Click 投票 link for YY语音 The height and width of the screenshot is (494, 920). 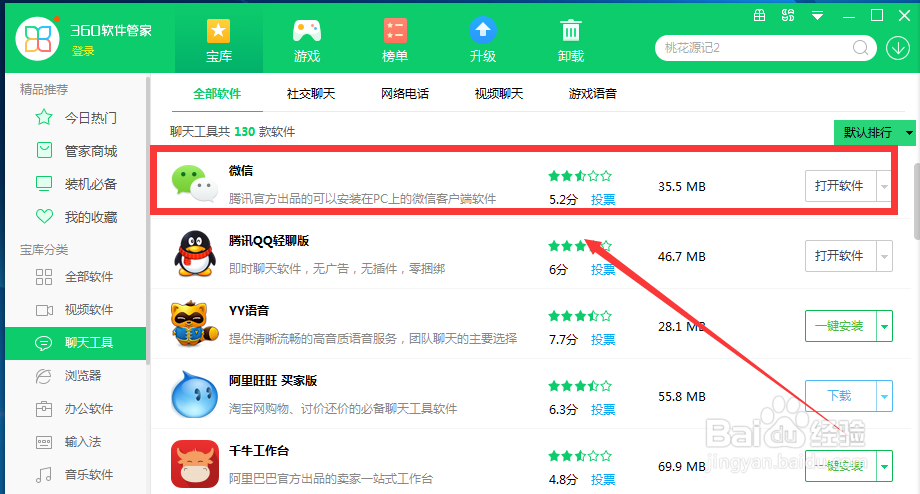click(603, 340)
